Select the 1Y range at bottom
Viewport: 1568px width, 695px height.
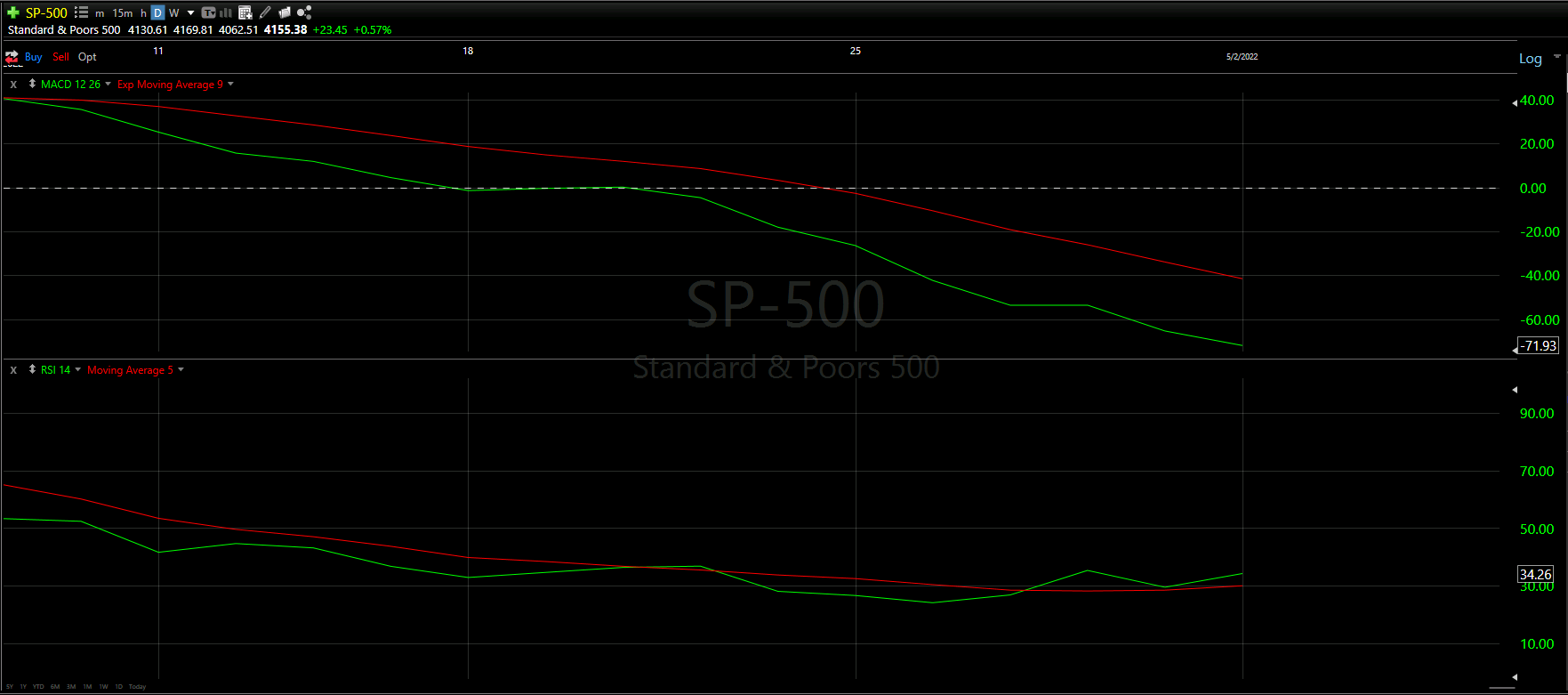[x=23, y=687]
